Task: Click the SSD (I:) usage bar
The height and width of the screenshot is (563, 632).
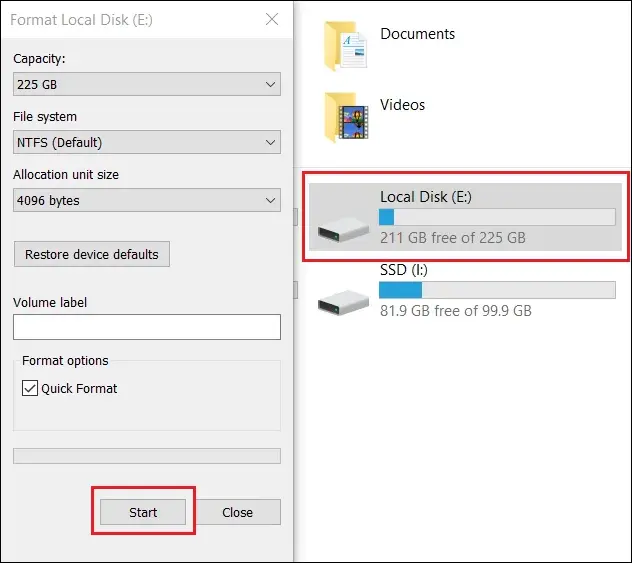Action: pyautogui.click(x=497, y=290)
